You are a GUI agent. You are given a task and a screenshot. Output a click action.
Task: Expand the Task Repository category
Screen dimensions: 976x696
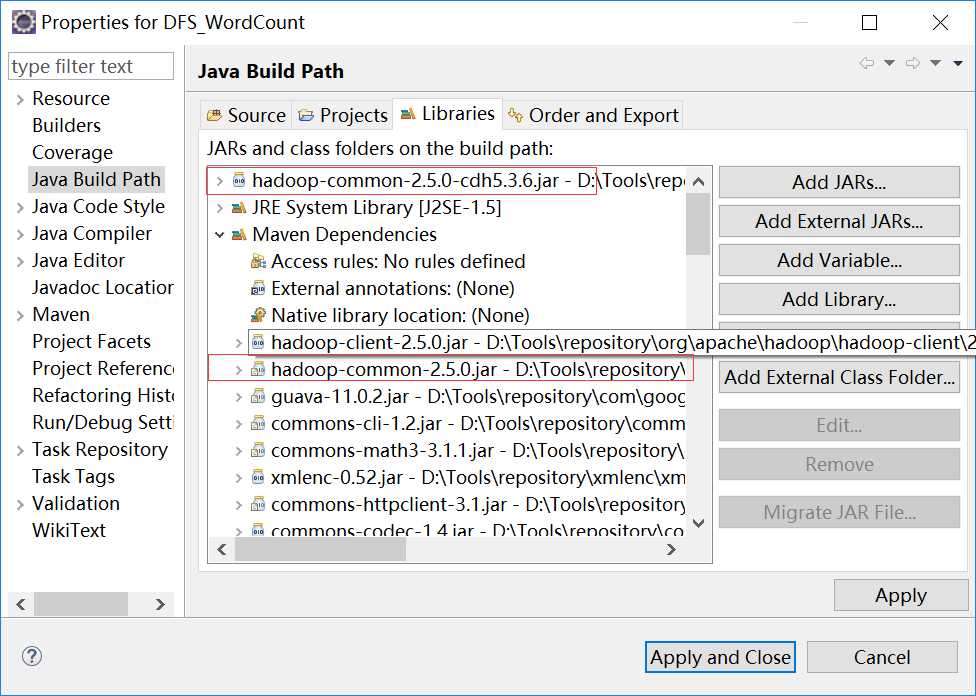[x=20, y=450]
